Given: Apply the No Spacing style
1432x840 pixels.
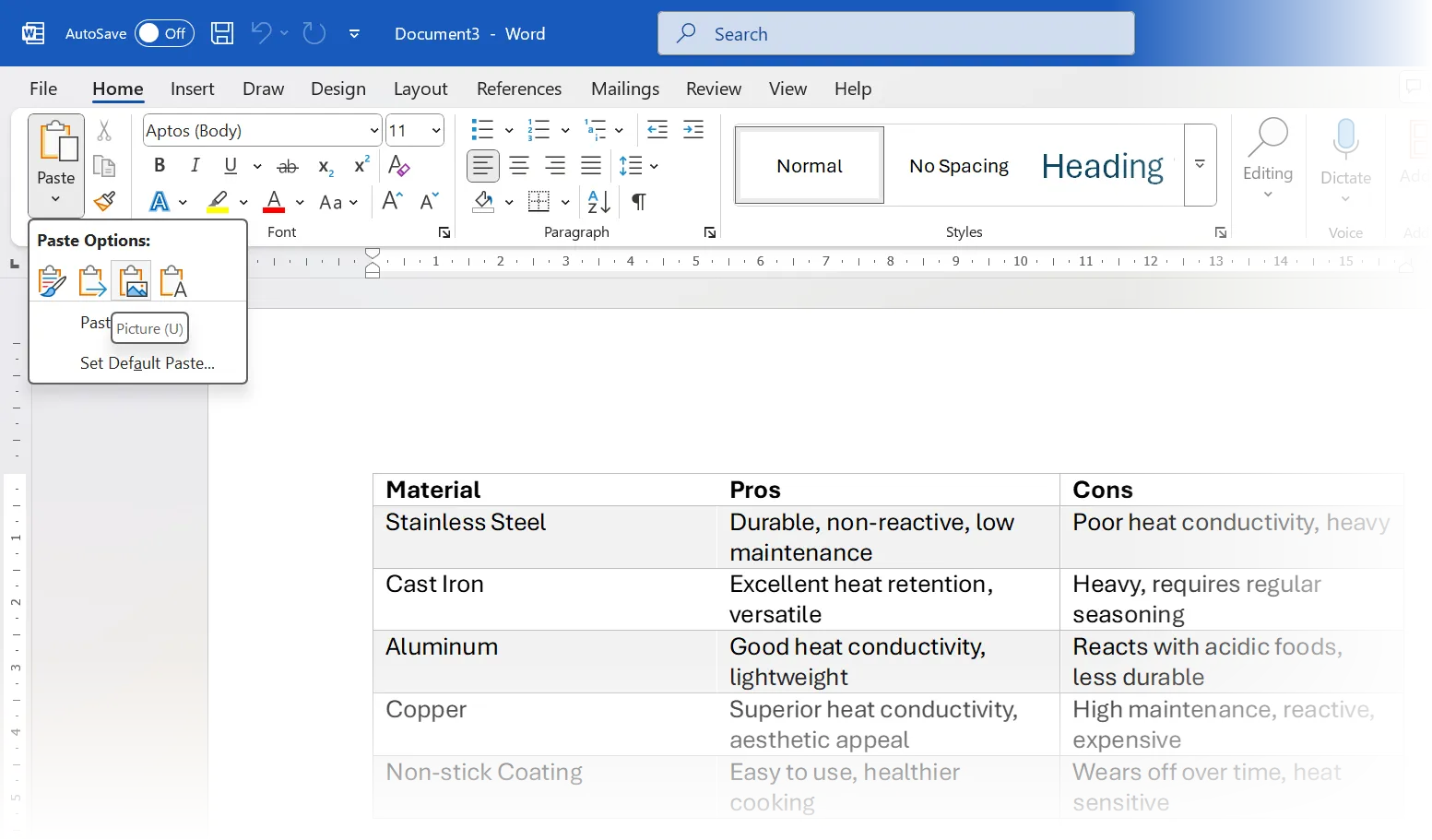Looking at the screenshot, I should tap(959, 165).
